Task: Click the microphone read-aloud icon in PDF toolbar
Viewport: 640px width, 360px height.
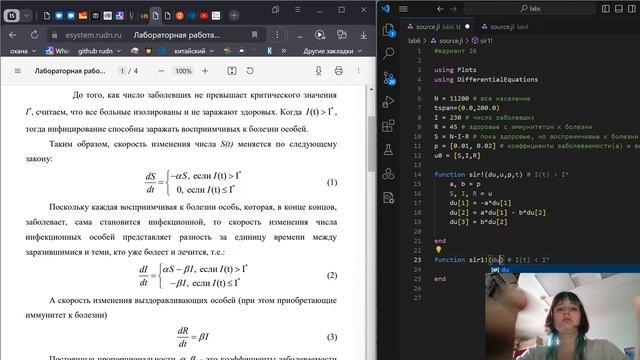Action: point(318,71)
